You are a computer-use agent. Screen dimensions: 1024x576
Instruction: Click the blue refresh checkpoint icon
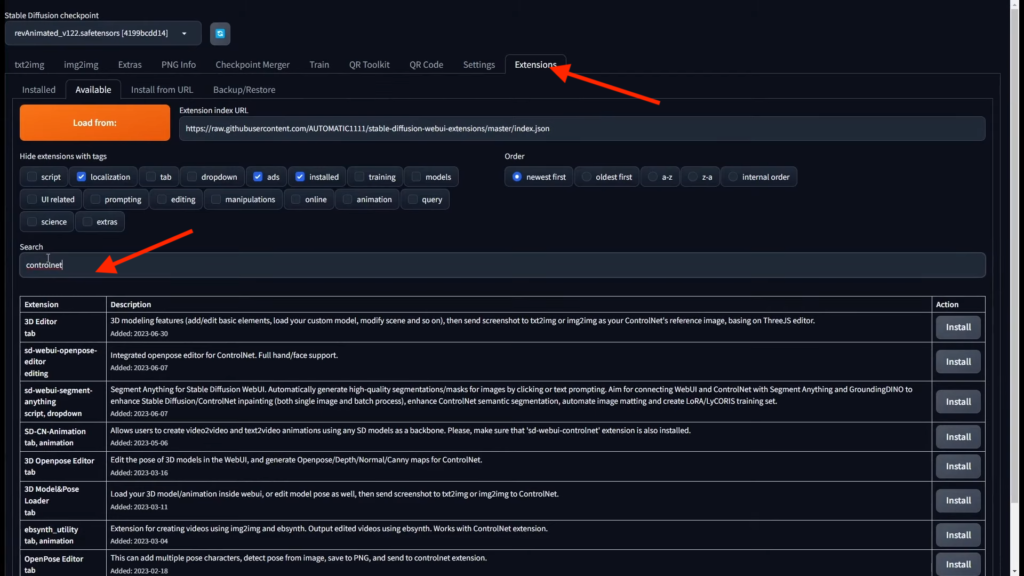(x=219, y=33)
